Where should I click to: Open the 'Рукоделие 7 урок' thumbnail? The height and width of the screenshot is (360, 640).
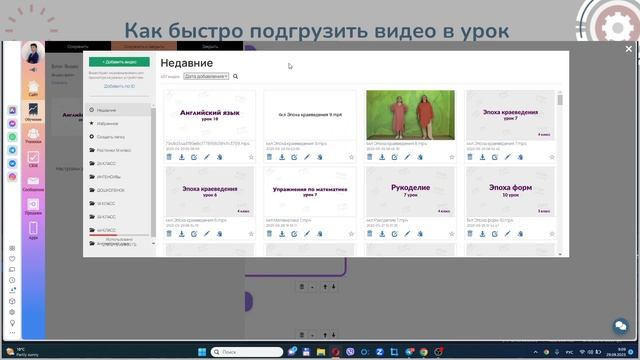[x=410, y=192]
